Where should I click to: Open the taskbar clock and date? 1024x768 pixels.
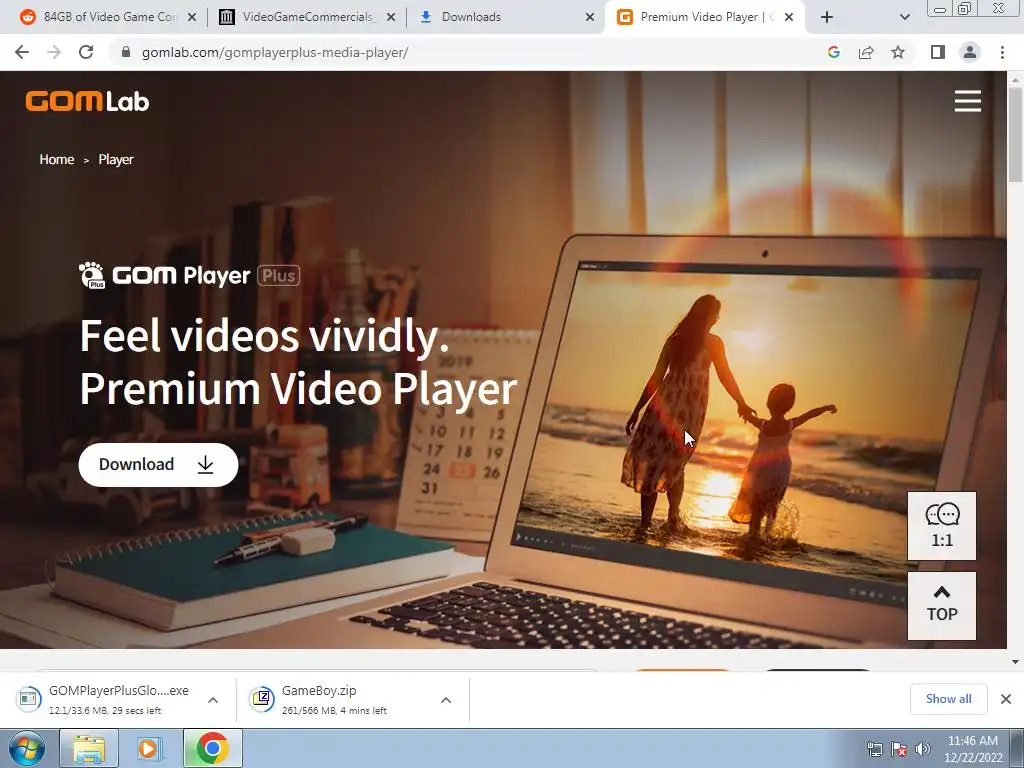pyautogui.click(x=972, y=749)
